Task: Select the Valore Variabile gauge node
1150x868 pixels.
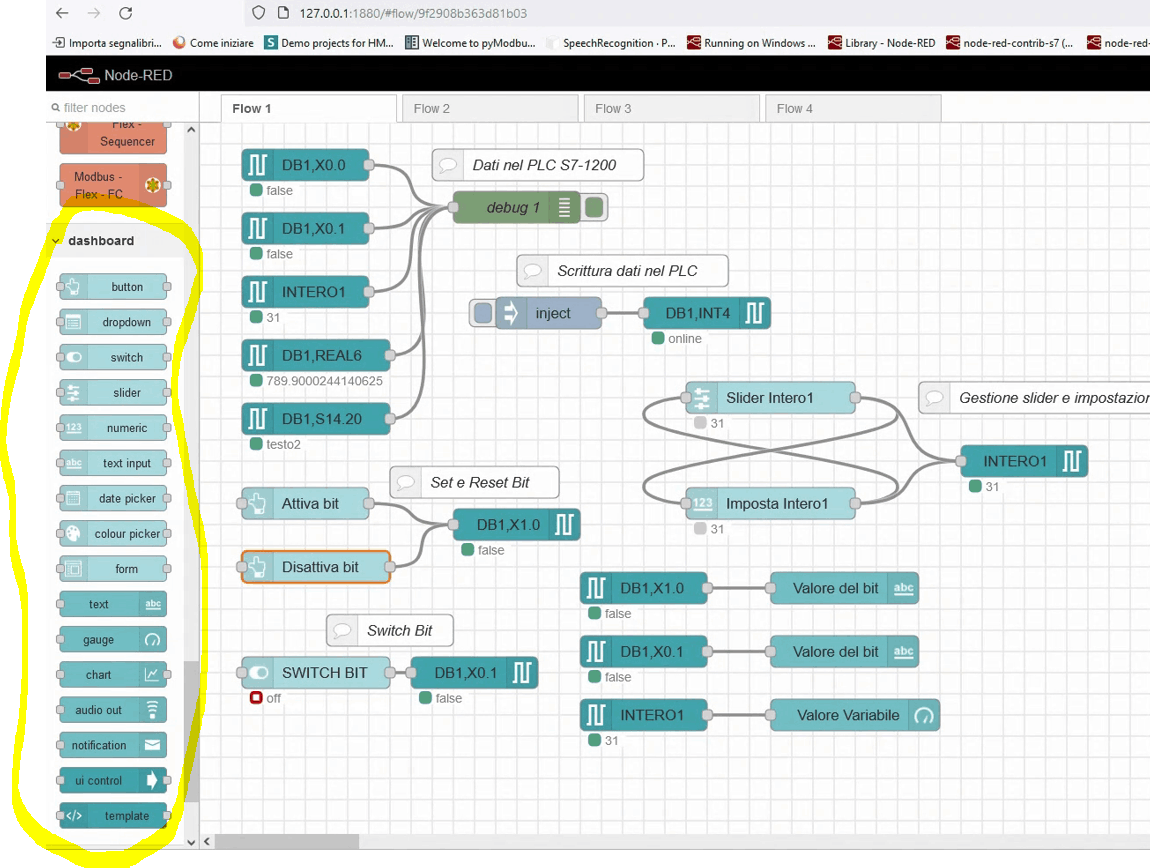Action: coord(854,715)
